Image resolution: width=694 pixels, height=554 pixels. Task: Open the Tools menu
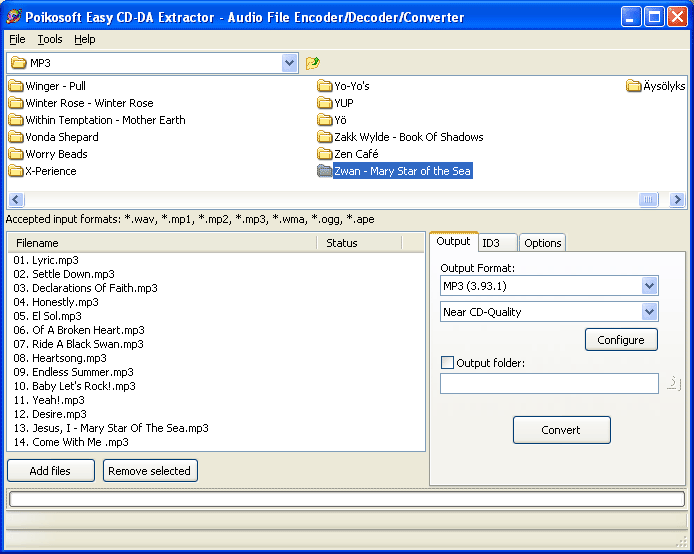click(50, 39)
